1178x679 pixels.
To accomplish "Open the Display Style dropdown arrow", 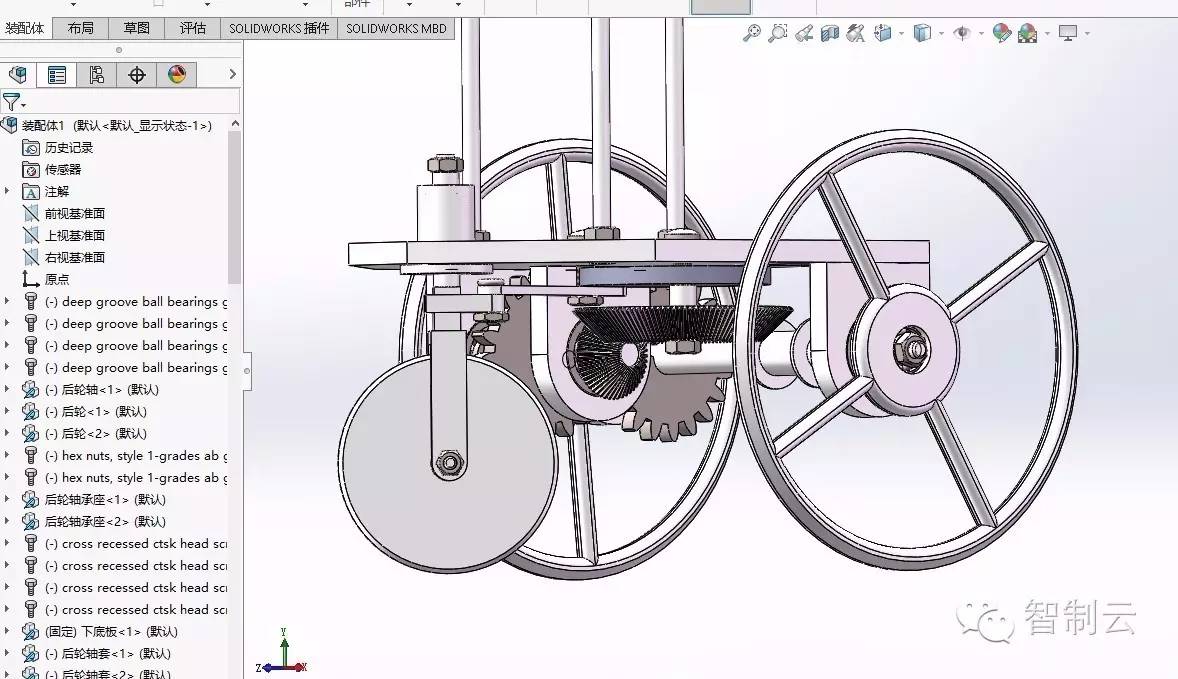I will pos(941,34).
